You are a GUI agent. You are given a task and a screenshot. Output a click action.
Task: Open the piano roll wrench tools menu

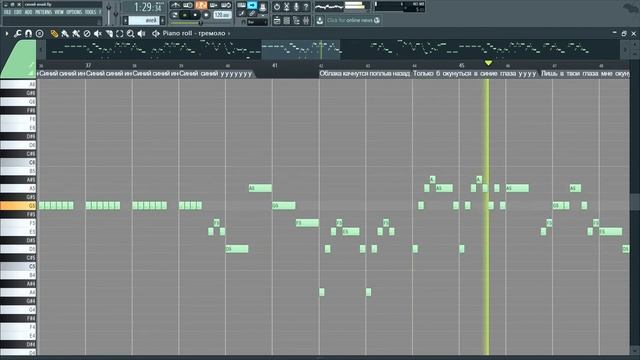[x=18, y=33]
